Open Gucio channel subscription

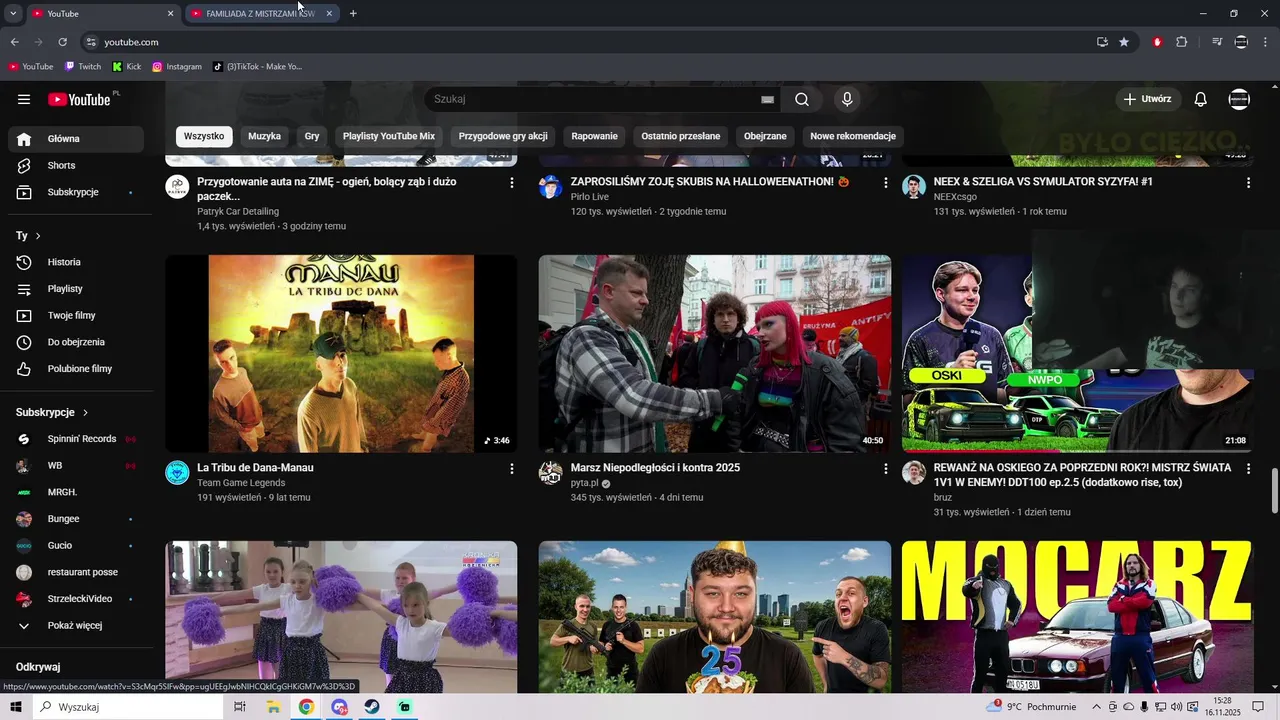[76, 546]
